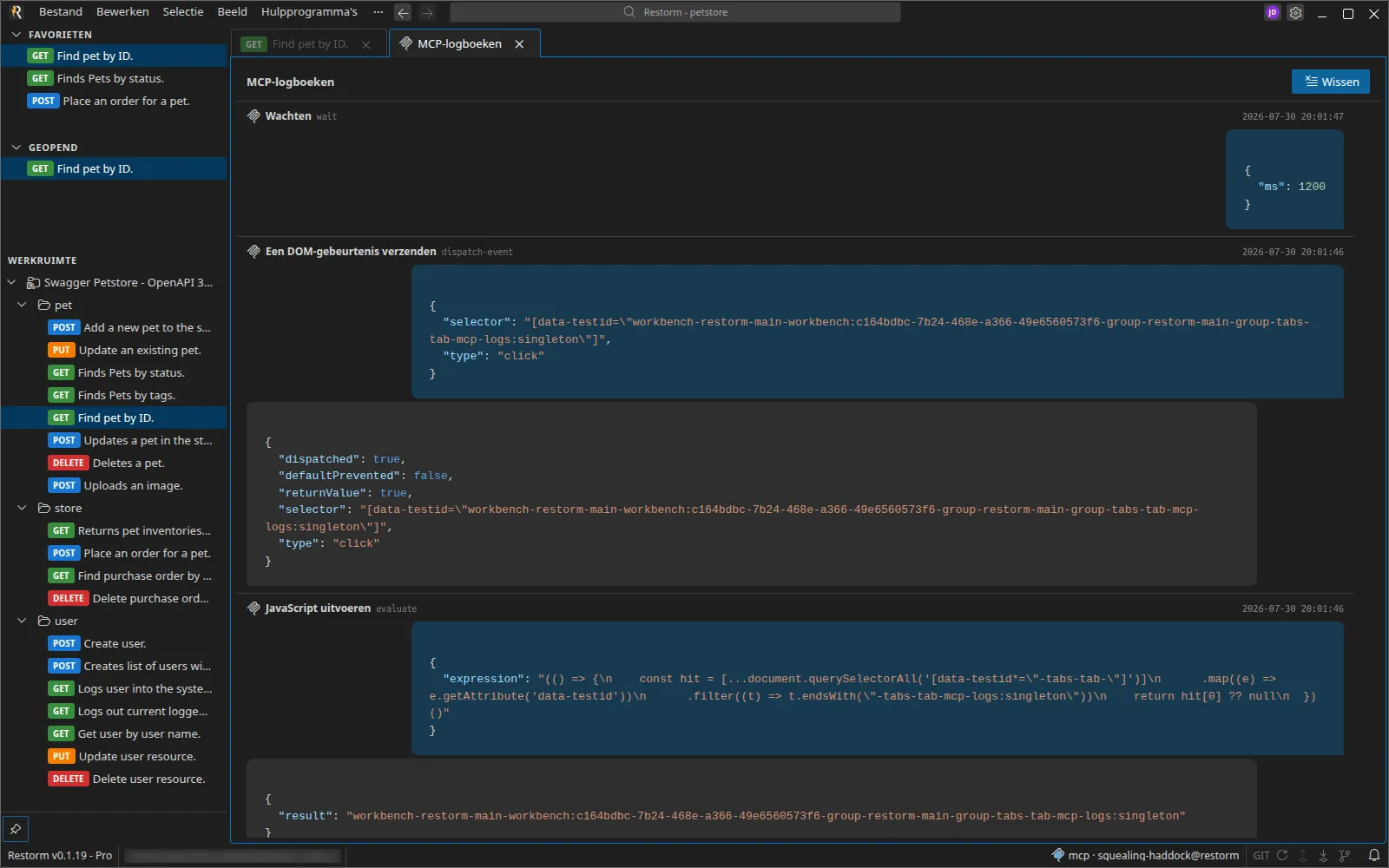Open GET Find purchase order by ID

click(x=114, y=575)
